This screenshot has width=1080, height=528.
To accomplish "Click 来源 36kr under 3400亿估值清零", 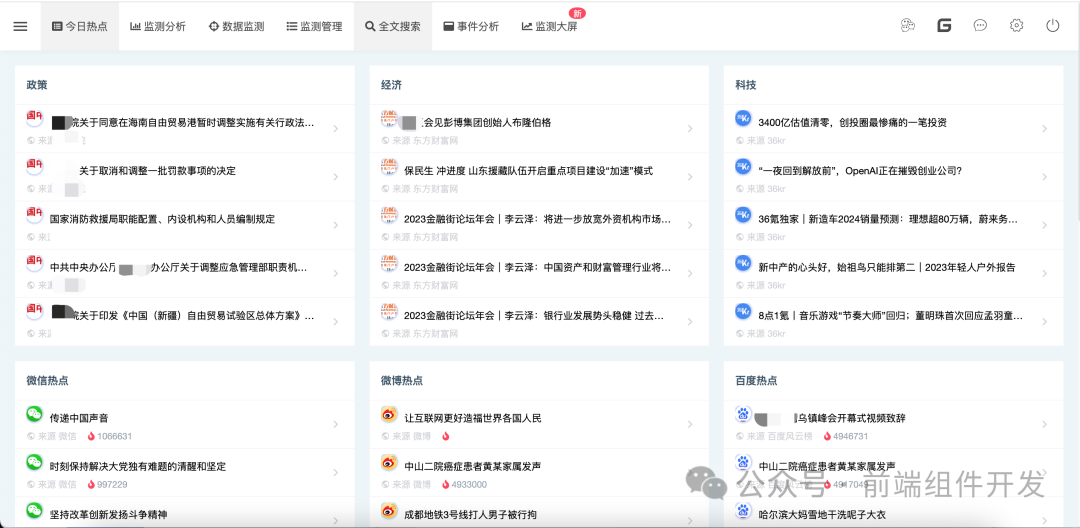I will coord(760,140).
